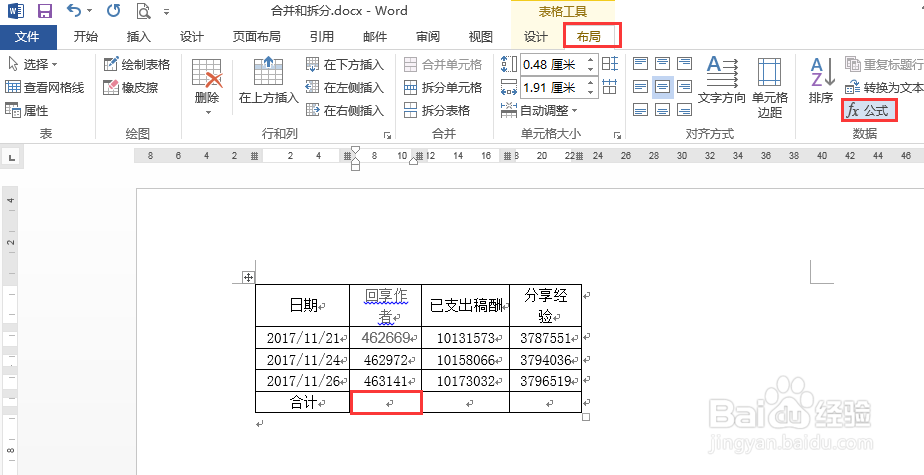Click 拆分表格 split table

point(437,110)
